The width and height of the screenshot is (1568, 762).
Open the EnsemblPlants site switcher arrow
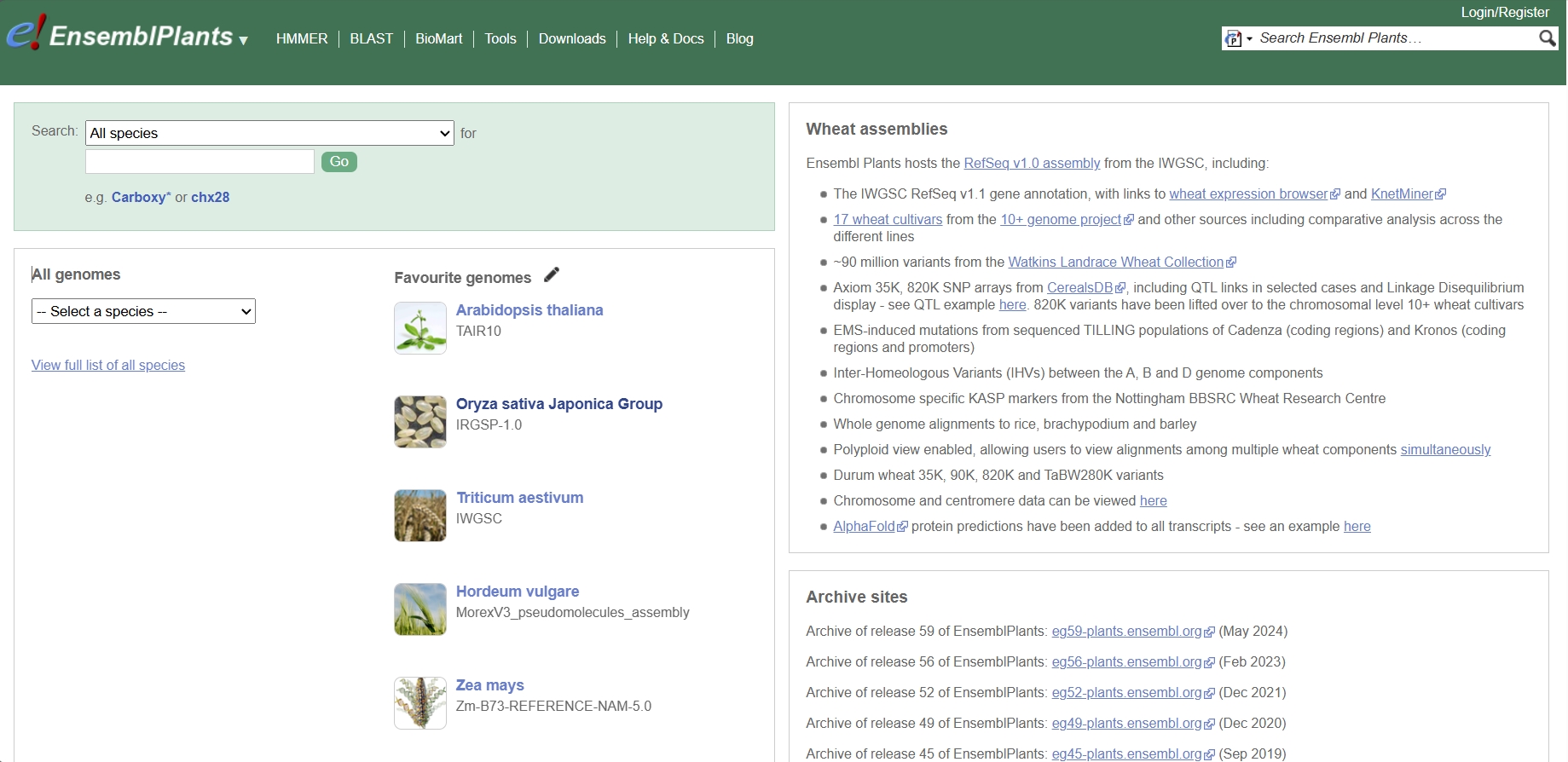tap(244, 40)
